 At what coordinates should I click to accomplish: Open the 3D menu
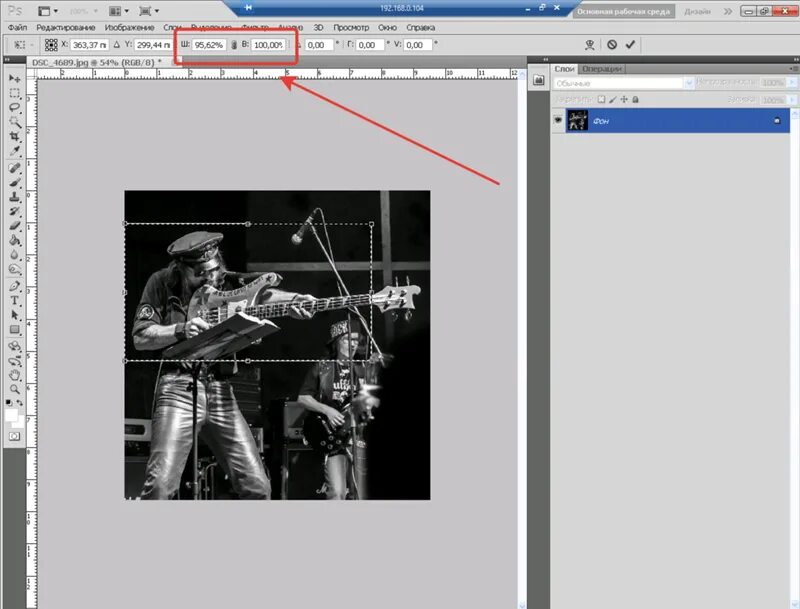pyautogui.click(x=318, y=27)
